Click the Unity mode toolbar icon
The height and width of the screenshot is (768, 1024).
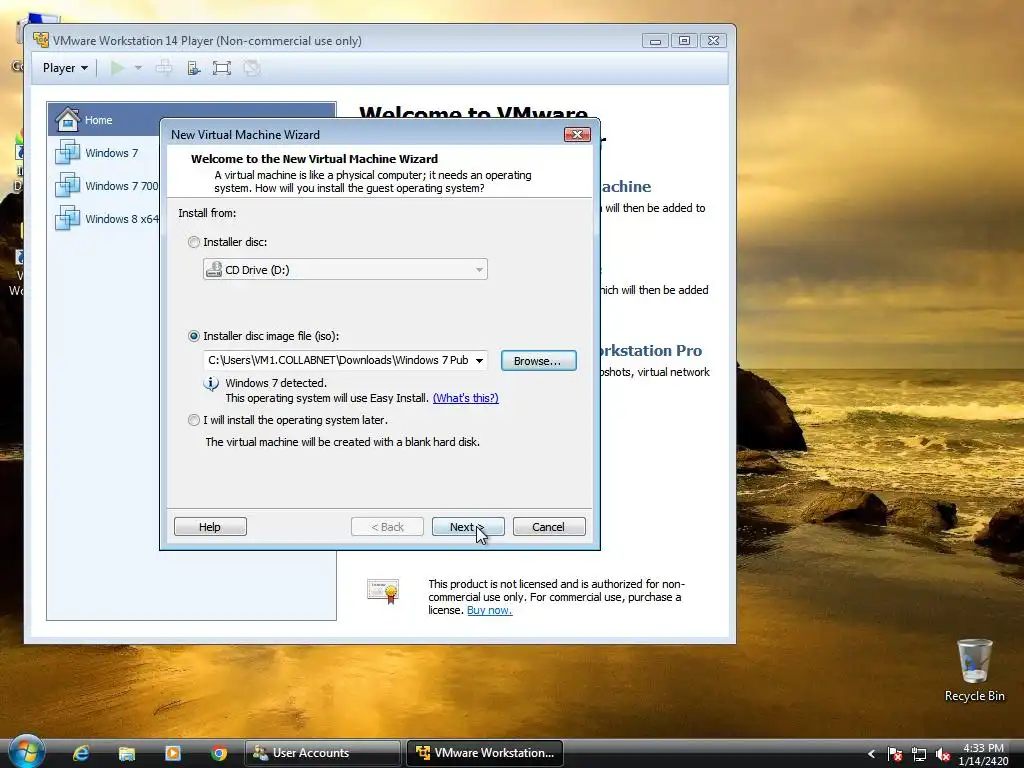(x=251, y=68)
